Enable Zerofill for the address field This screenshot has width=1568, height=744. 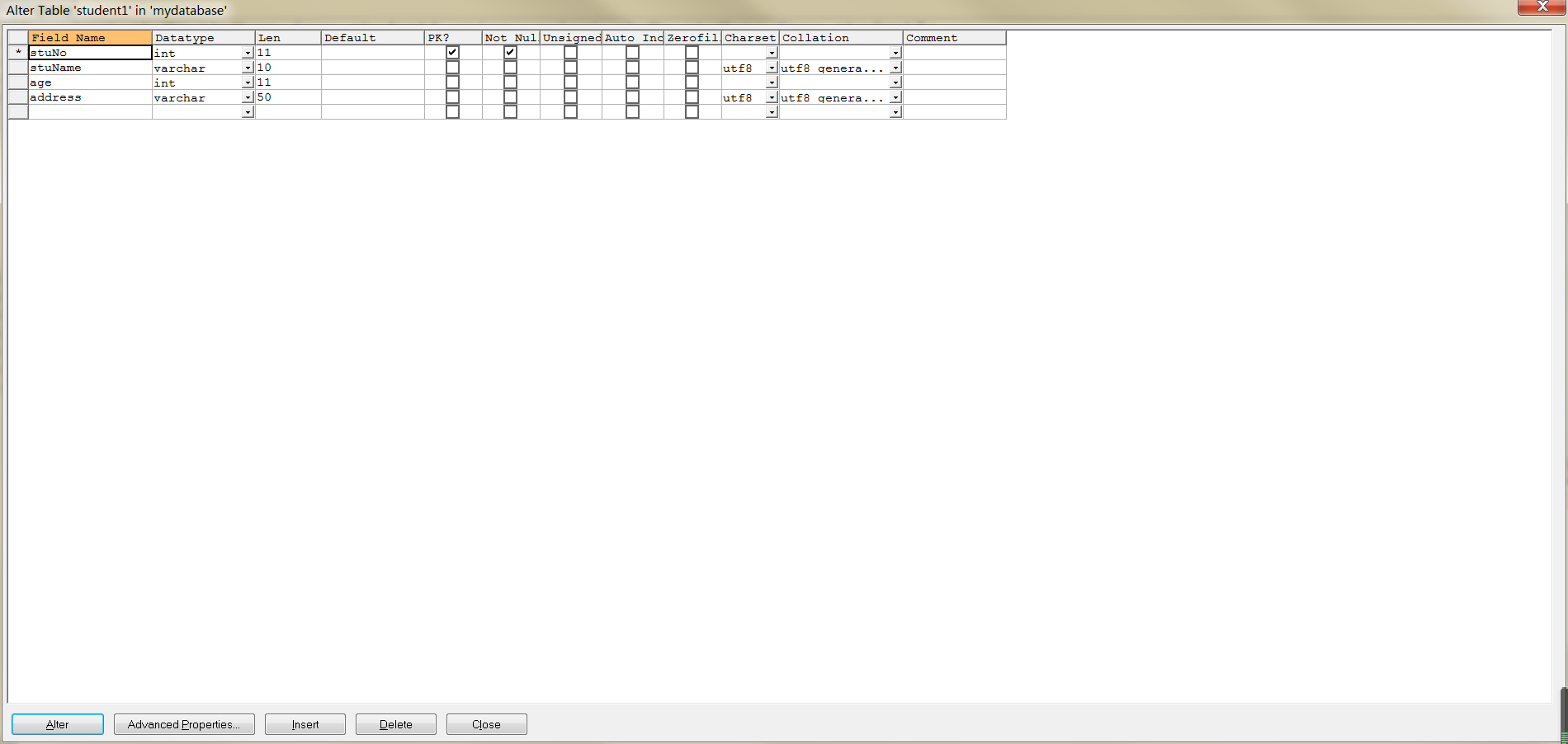(x=692, y=97)
